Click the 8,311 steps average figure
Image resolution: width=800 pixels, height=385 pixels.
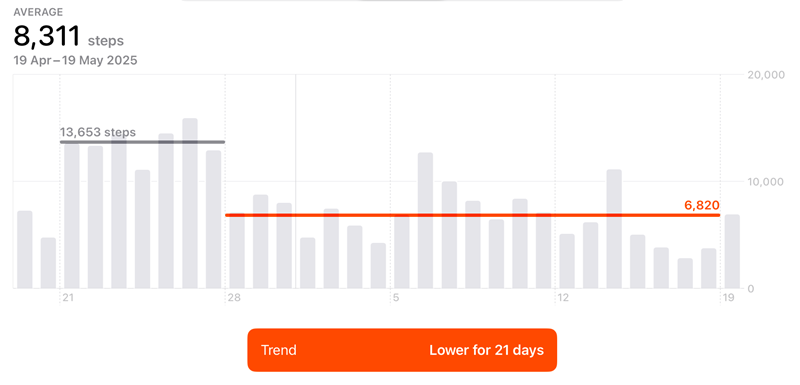(x=68, y=37)
